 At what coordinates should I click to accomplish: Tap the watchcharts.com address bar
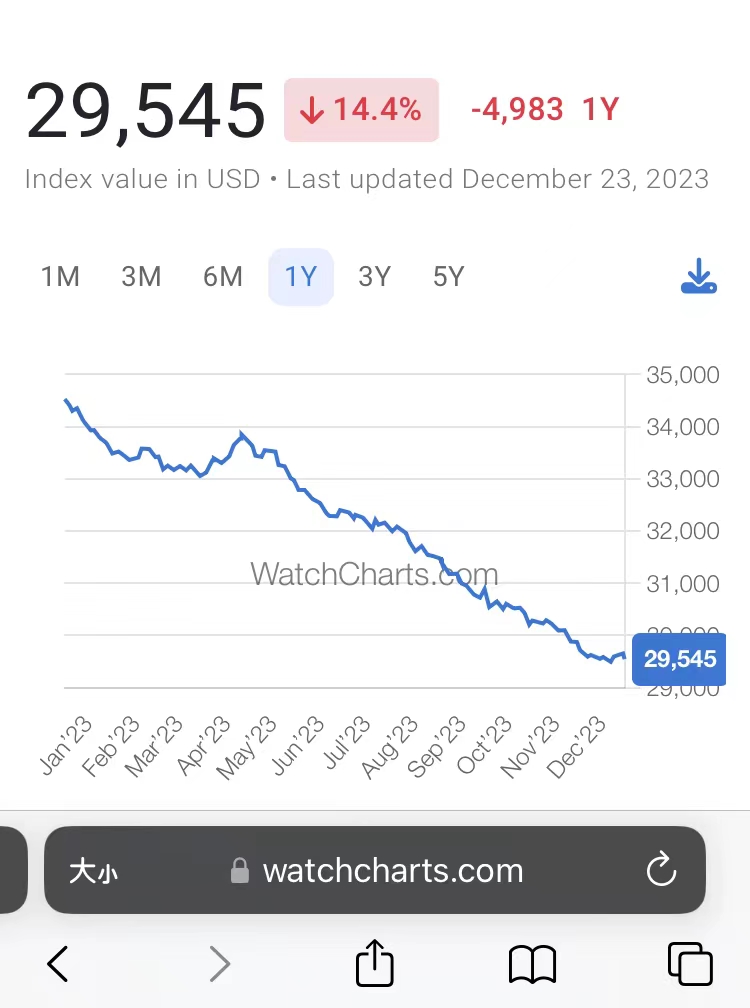click(392, 871)
